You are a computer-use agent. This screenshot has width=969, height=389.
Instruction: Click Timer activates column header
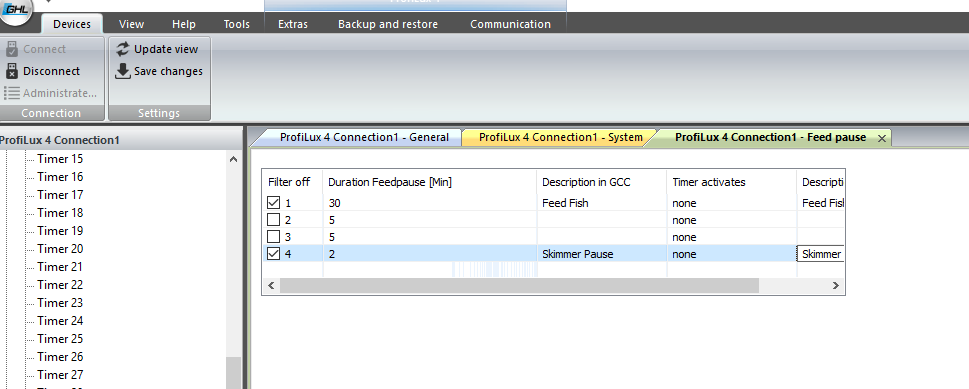[732, 182]
